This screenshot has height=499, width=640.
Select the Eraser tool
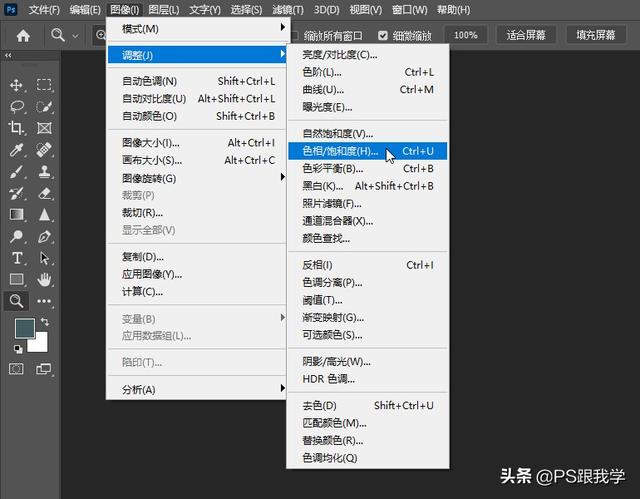coord(44,193)
